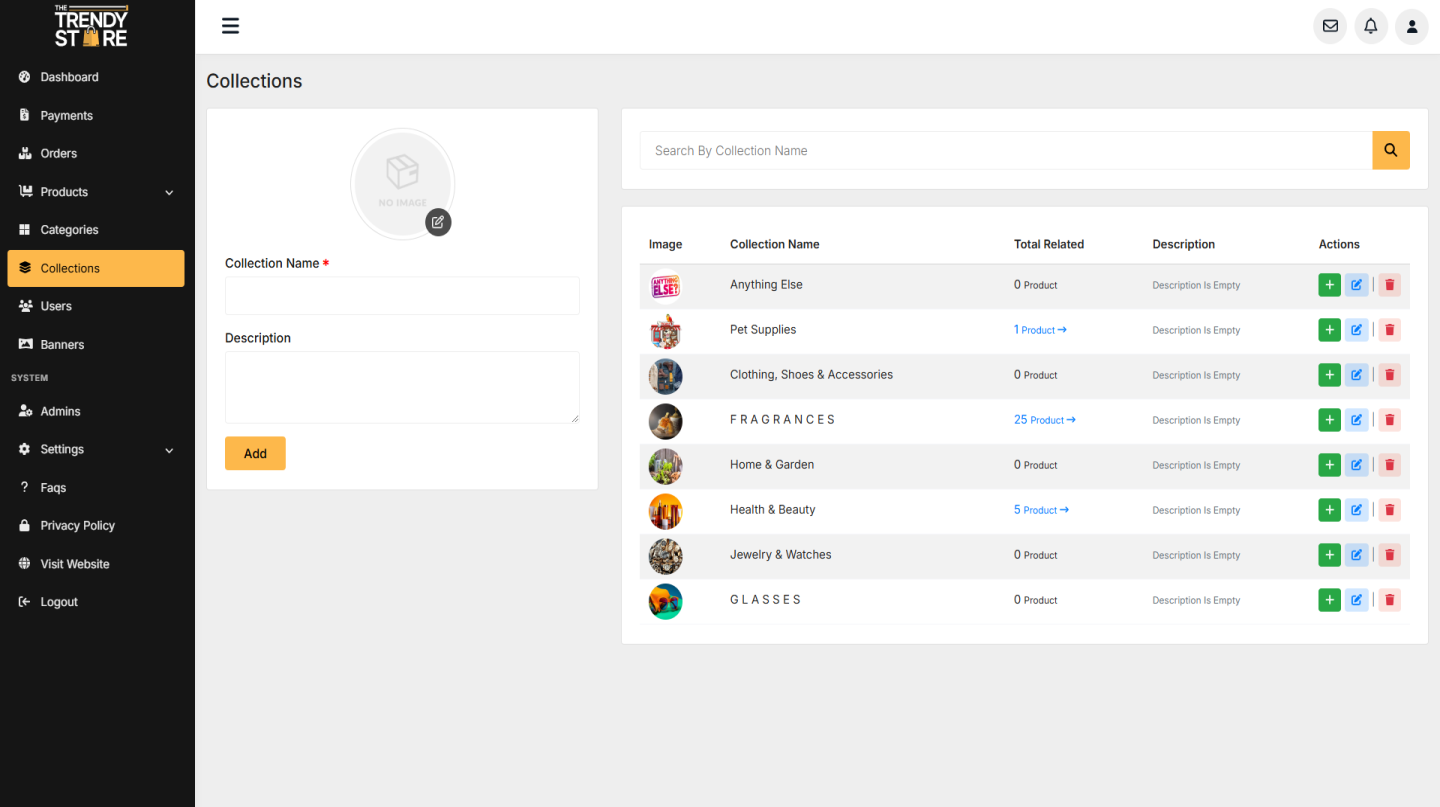Click the image edit pencil on placeholder

[x=438, y=222]
